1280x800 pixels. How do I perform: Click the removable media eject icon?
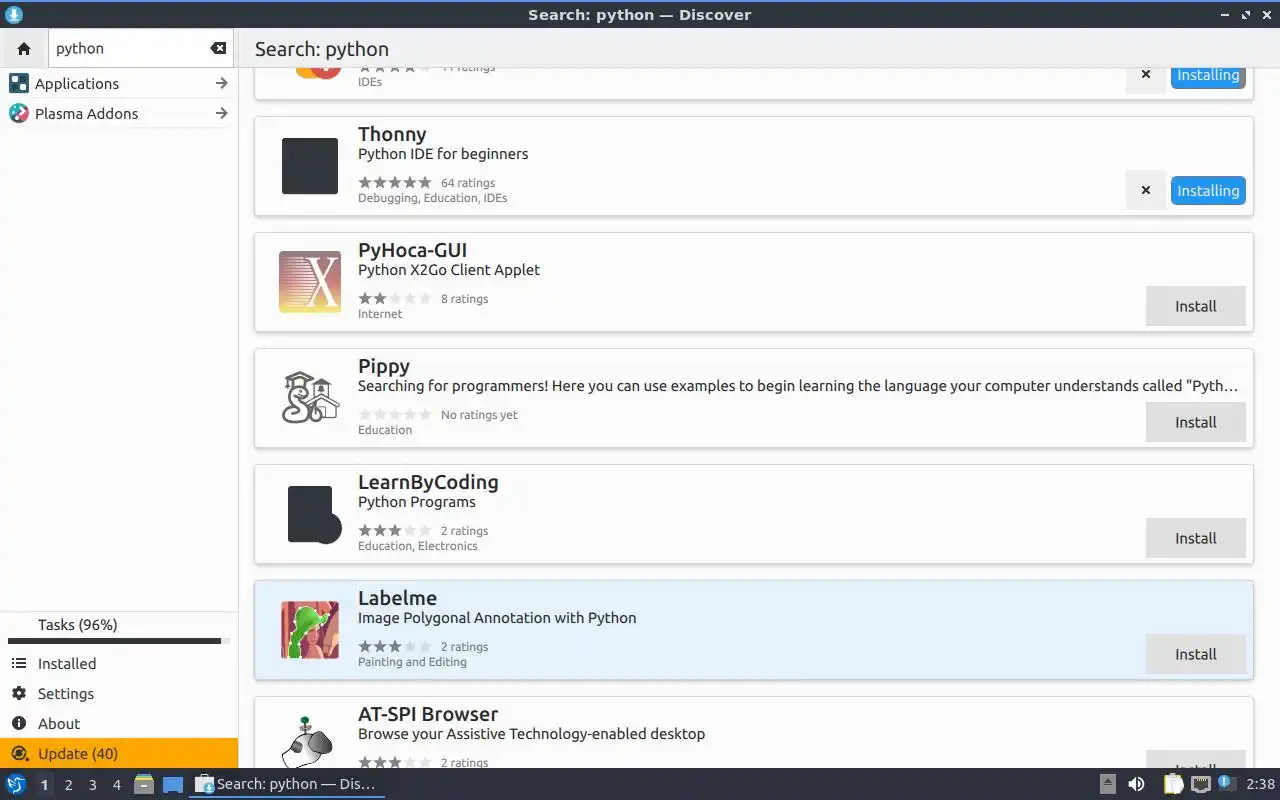click(1108, 784)
